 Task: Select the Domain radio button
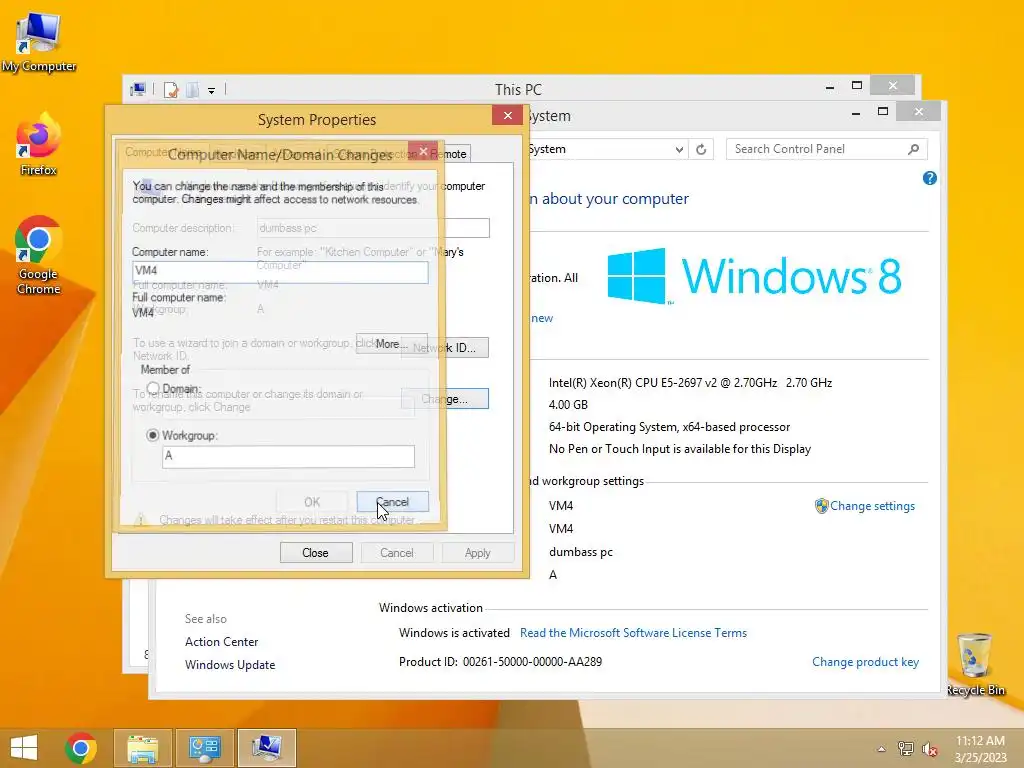153,389
